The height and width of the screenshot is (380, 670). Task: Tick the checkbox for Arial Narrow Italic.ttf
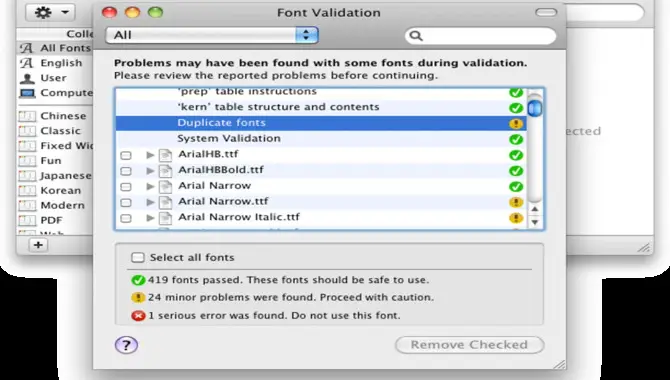(x=126, y=218)
